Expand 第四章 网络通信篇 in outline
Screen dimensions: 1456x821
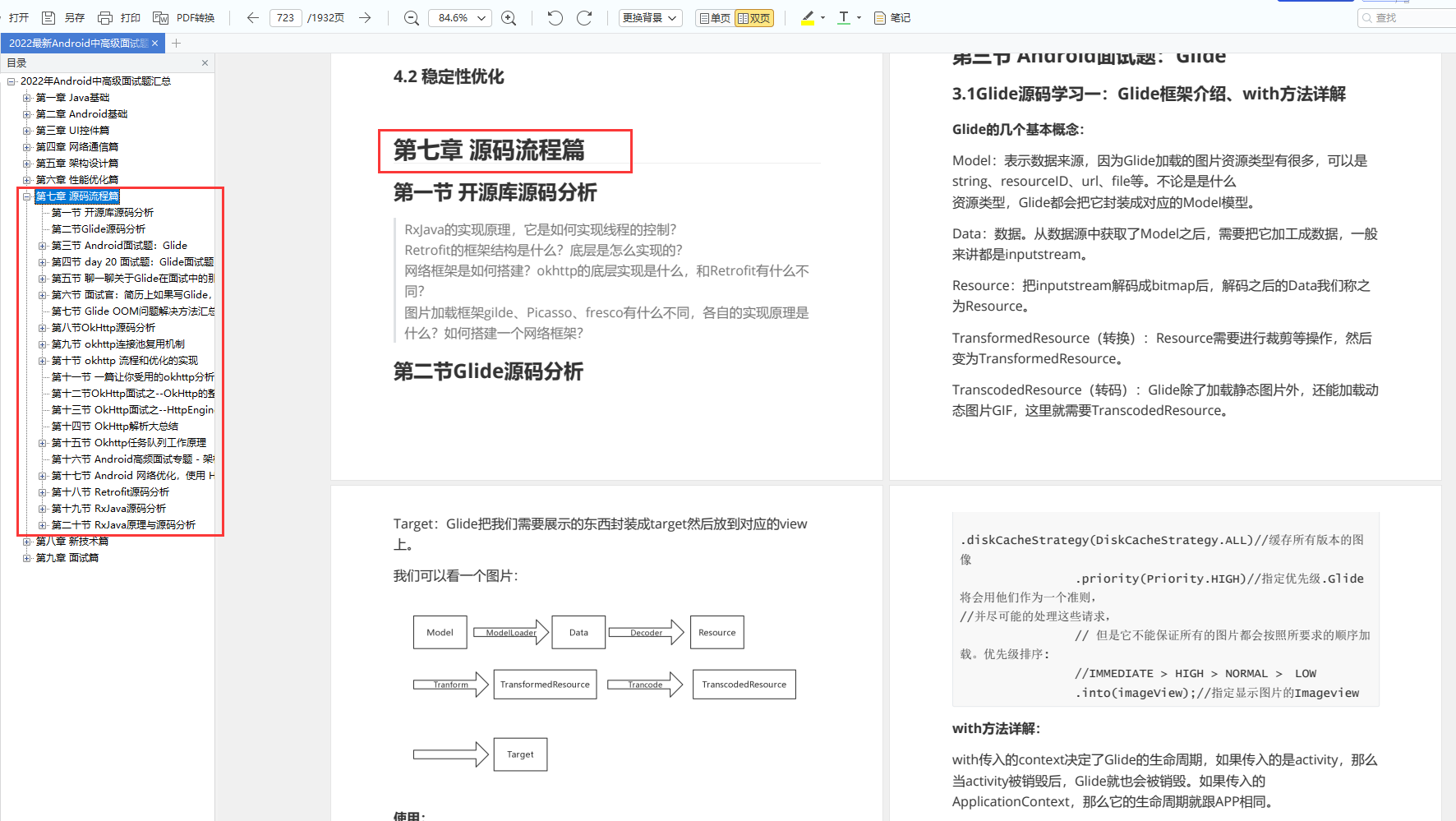click(27, 147)
